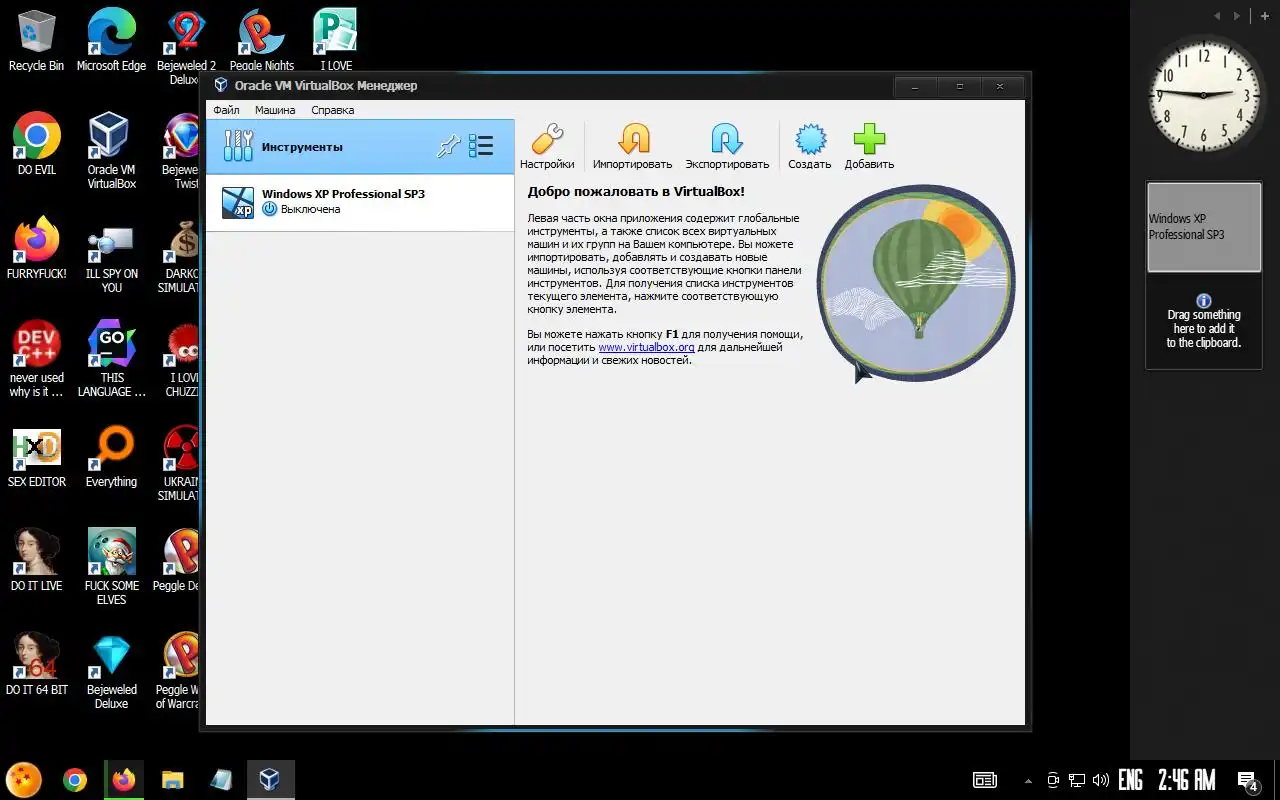Image resolution: width=1280 pixels, height=800 pixels.
Task: Click the Chrome shortcut labeled DO EVIL
Action: (x=37, y=144)
